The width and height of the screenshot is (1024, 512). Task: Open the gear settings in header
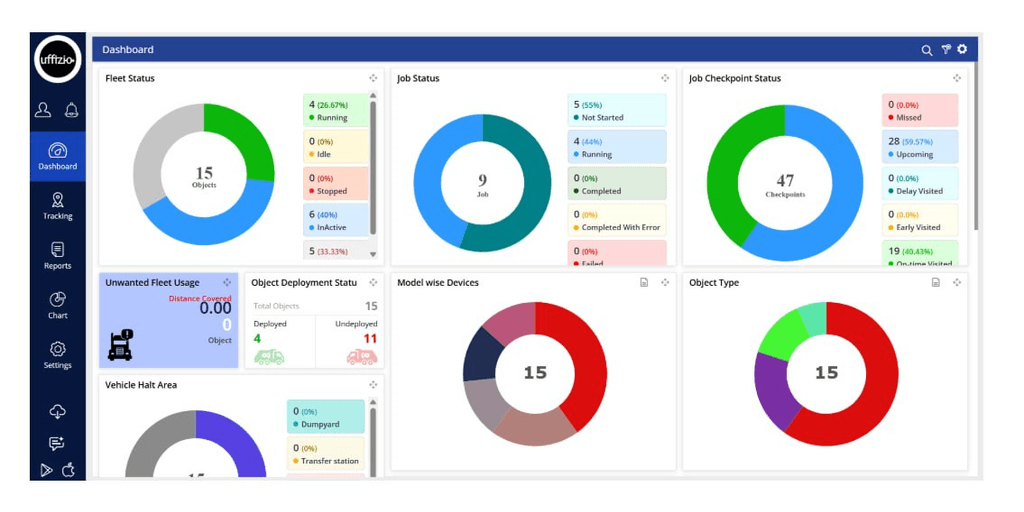click(962, 49)
